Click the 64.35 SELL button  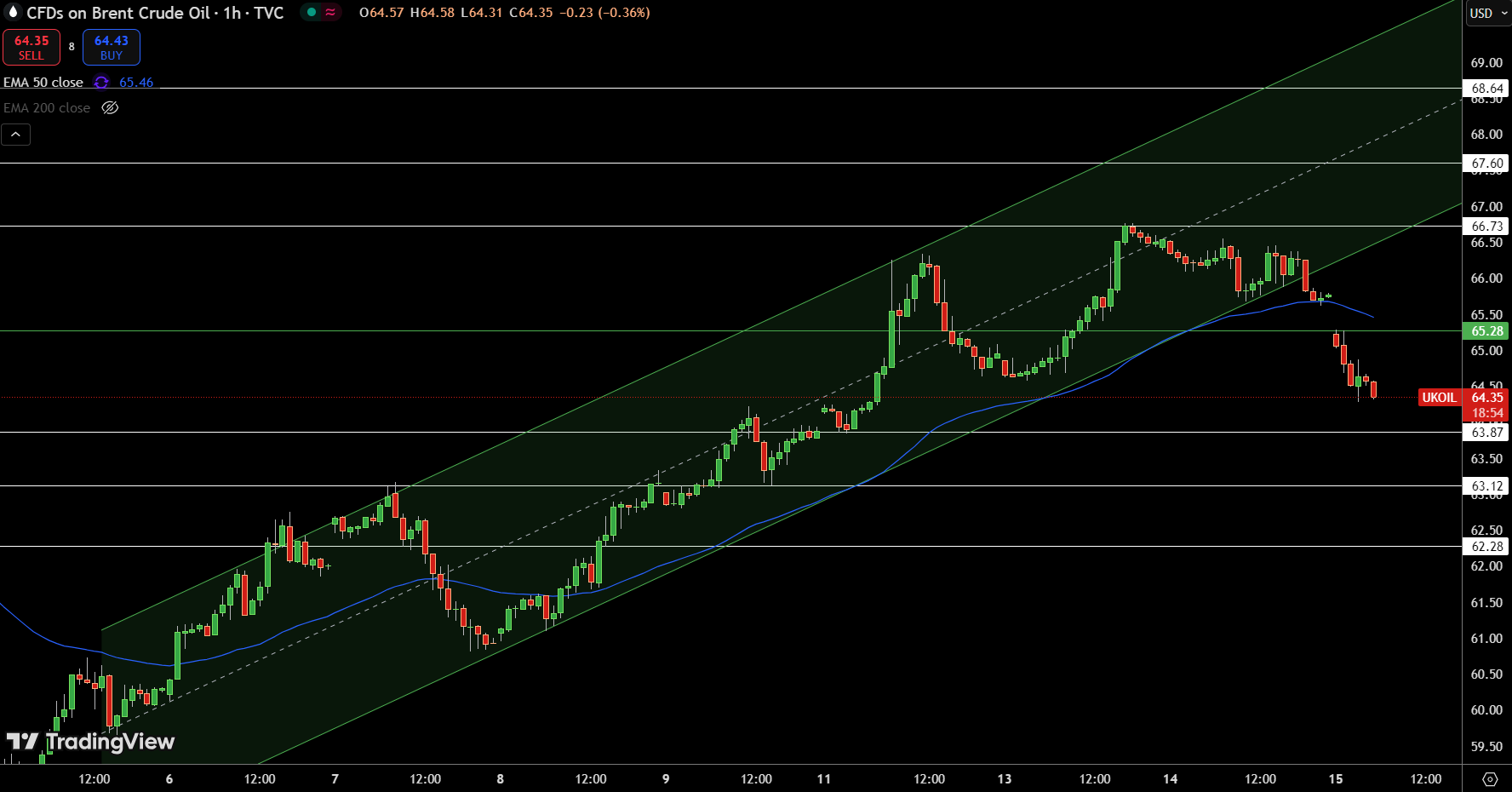(x=31, y=47)
